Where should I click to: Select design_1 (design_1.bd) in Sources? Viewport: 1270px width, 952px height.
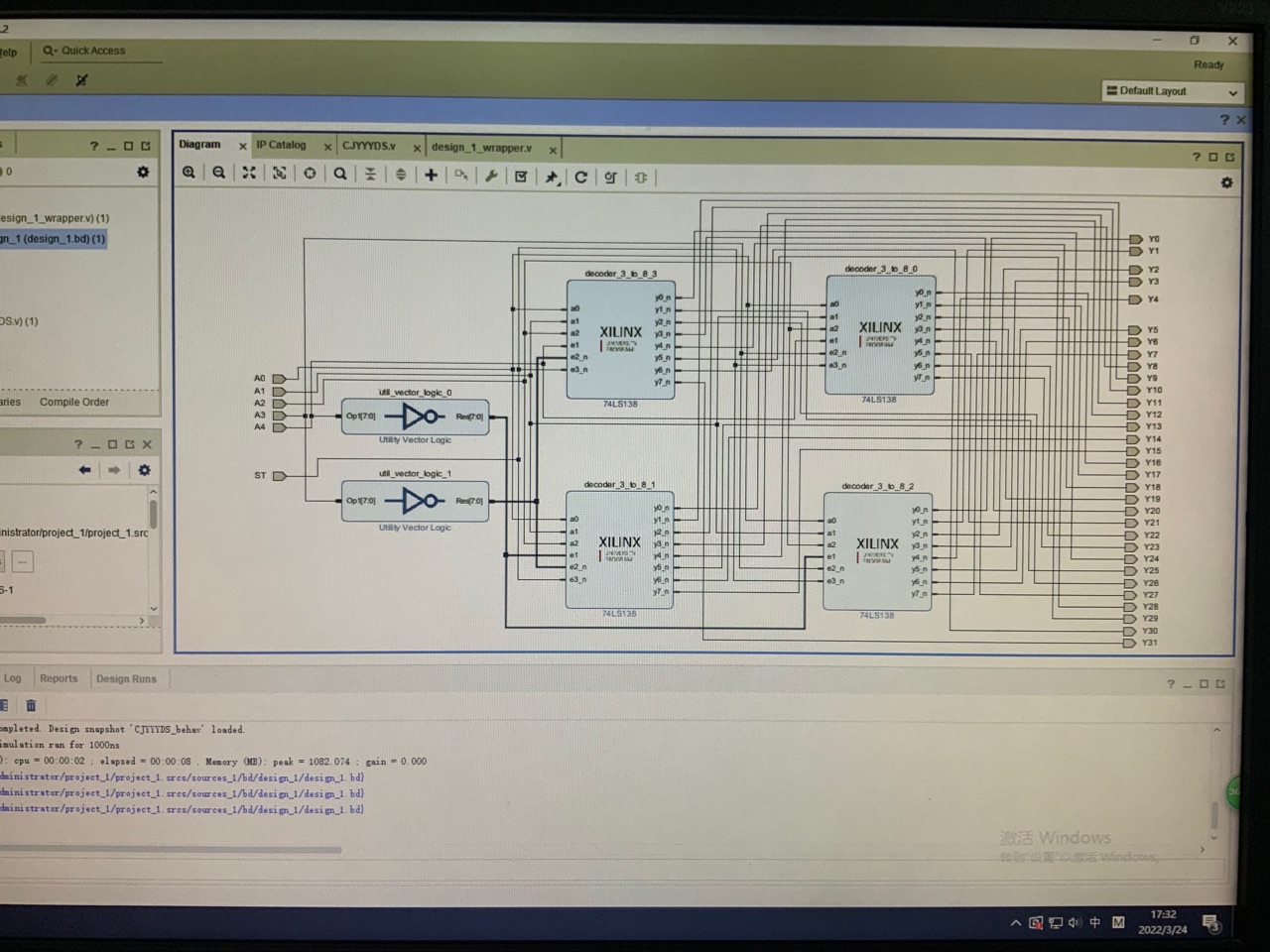click(53, 239)
